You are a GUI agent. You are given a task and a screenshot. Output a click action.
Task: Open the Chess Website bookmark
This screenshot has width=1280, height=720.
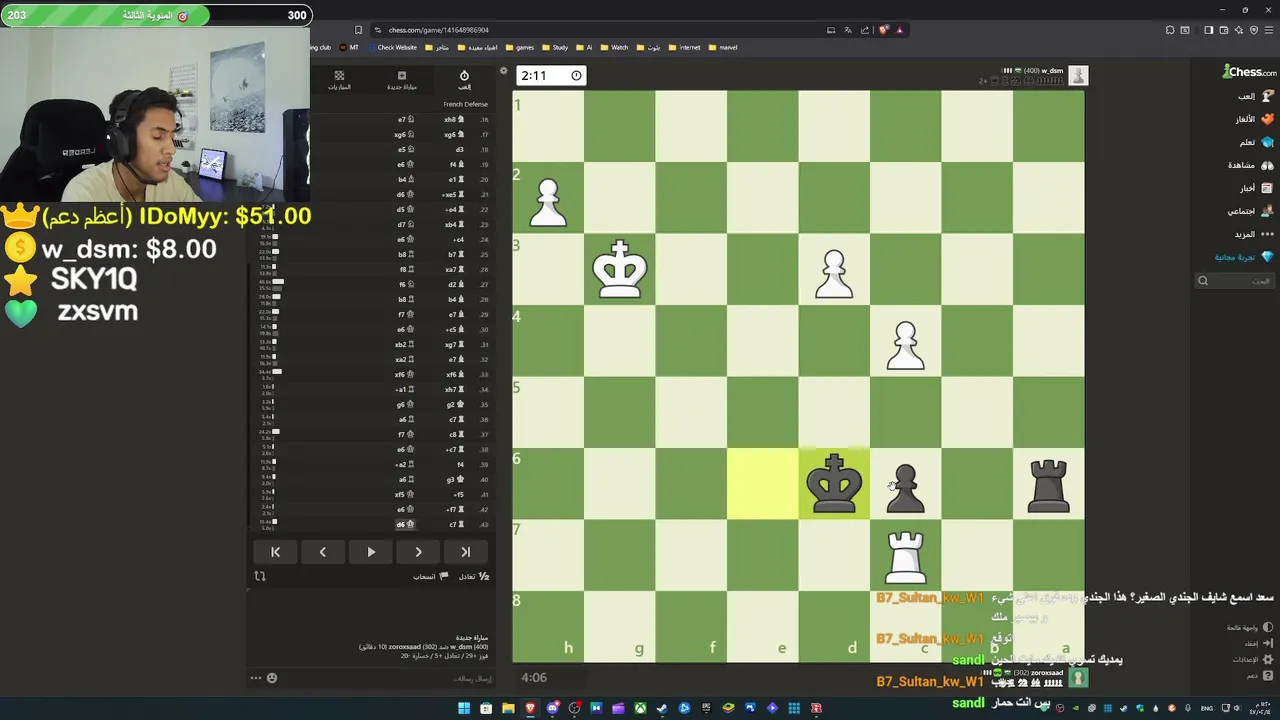point(392,47)
